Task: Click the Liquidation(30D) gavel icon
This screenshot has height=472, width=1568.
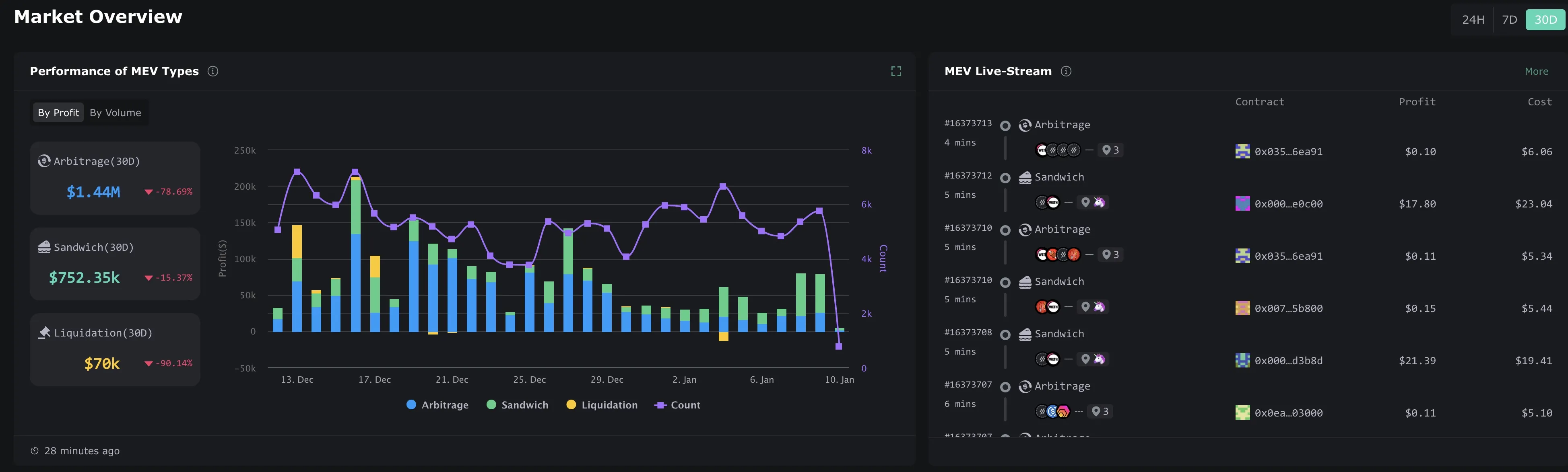Action: (44, 333)
